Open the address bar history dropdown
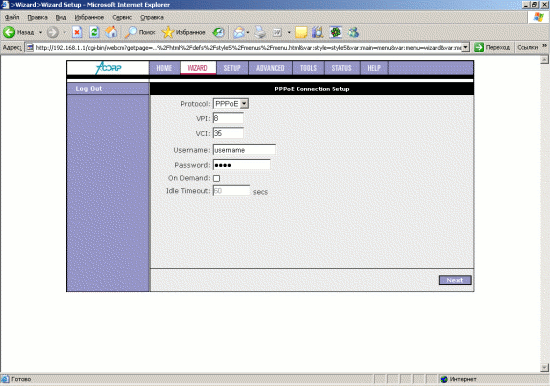 tap(465, 47)
